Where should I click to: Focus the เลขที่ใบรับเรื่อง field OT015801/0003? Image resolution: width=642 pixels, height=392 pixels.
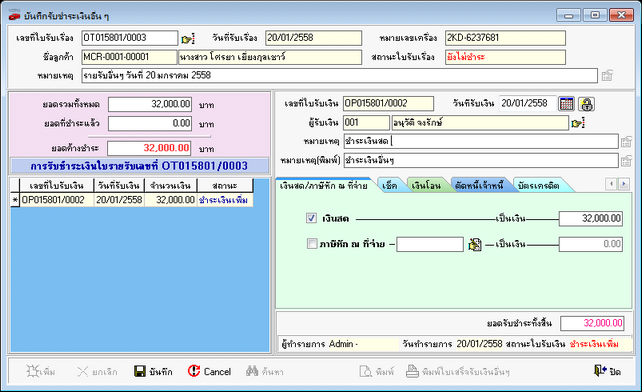coord(129,38)
